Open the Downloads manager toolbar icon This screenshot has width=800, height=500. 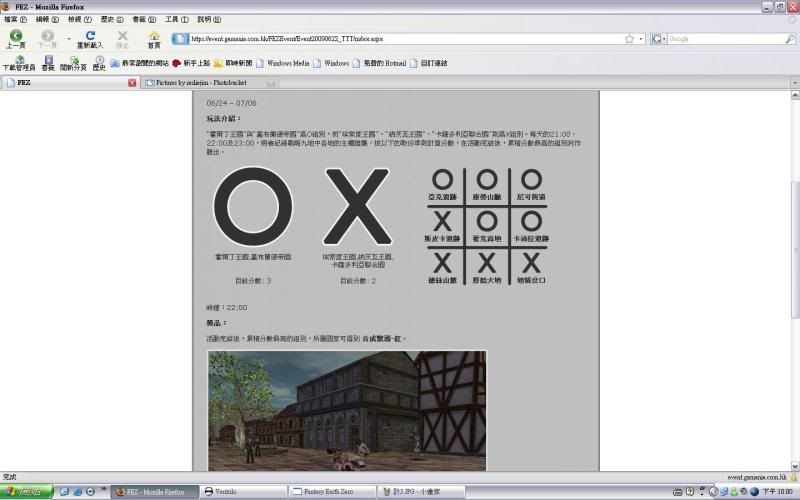(x=19, y=60)
